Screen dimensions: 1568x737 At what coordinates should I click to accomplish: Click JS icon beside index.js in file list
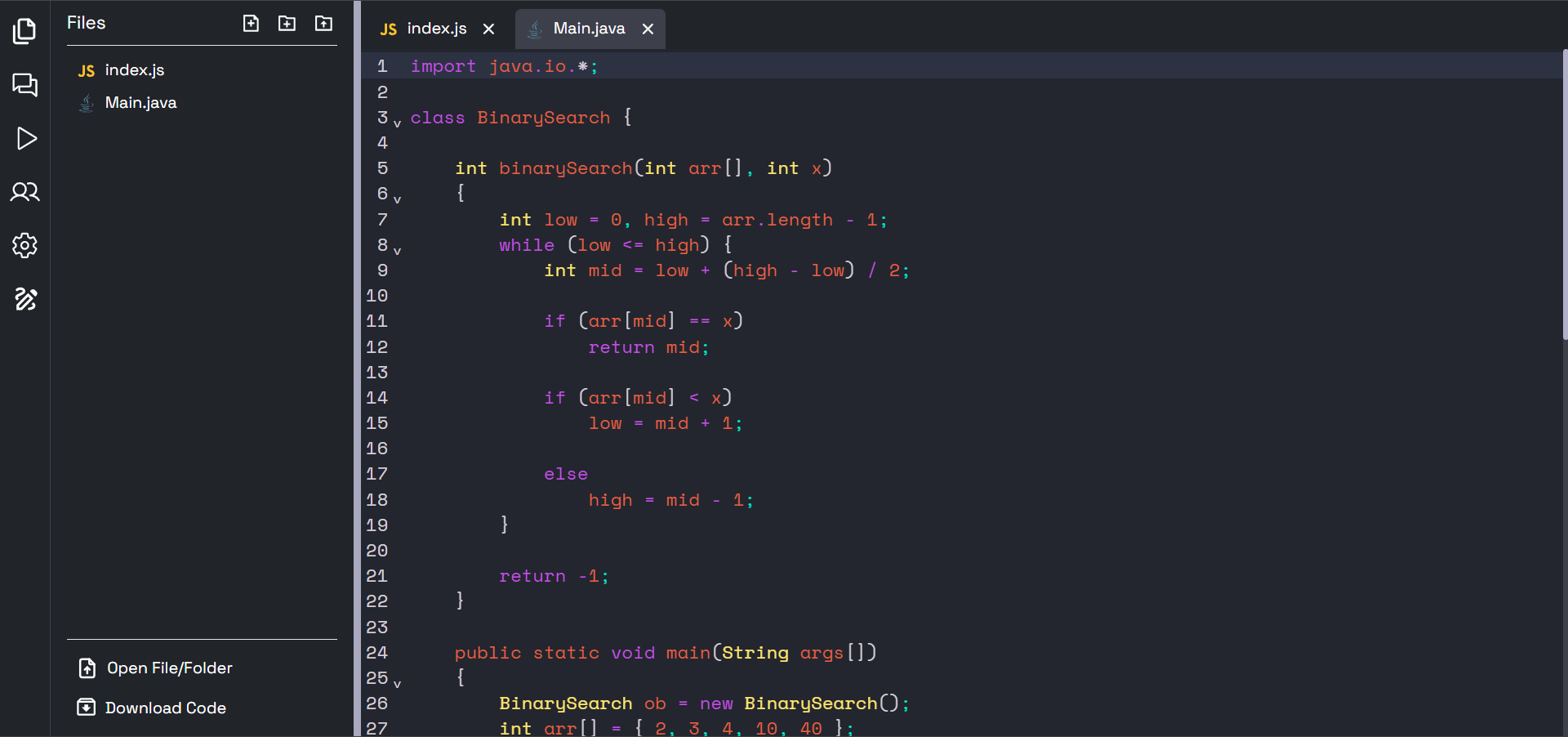tap(87, 71)
